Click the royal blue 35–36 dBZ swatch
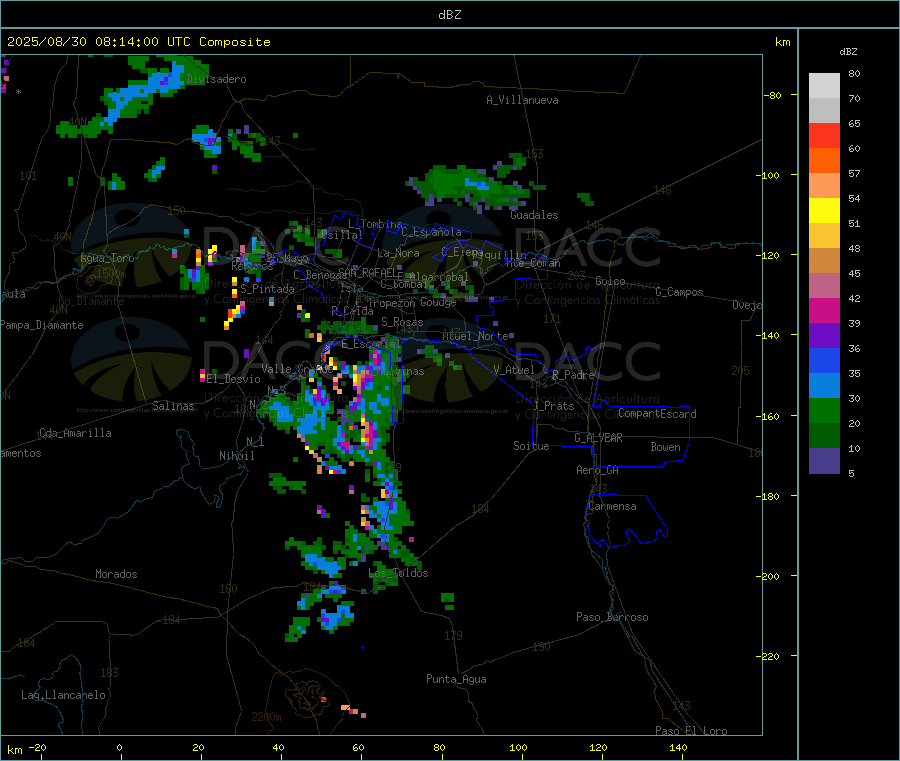 (x=824, y=361)
